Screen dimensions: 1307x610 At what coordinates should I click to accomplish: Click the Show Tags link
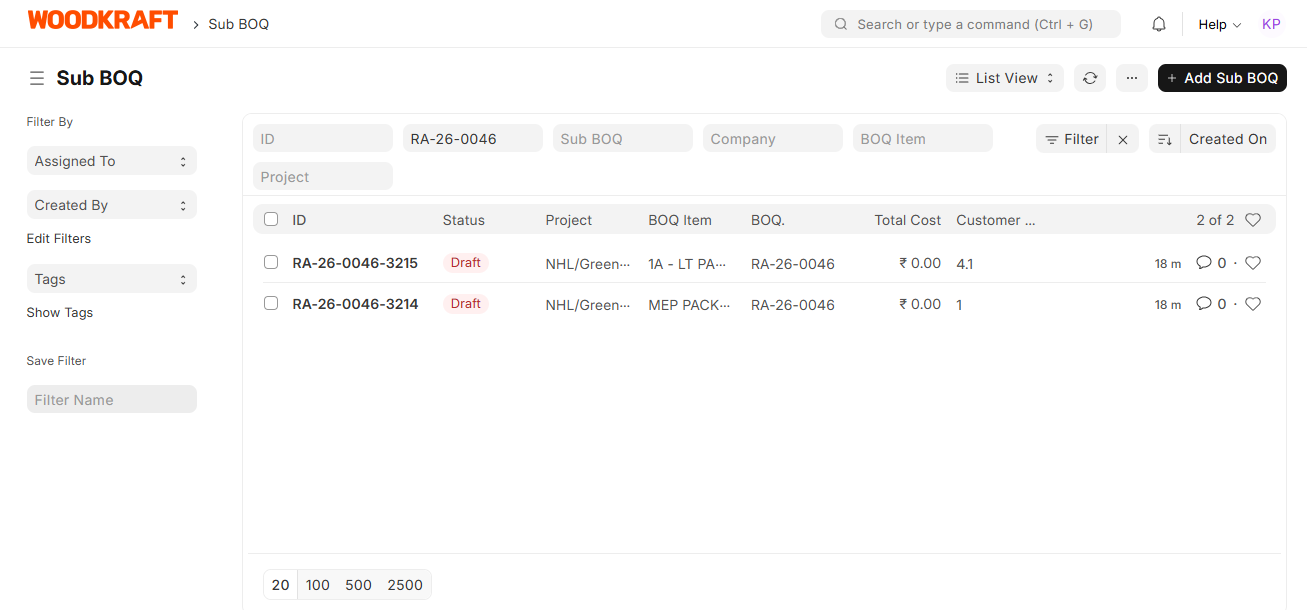click(60, 313)
